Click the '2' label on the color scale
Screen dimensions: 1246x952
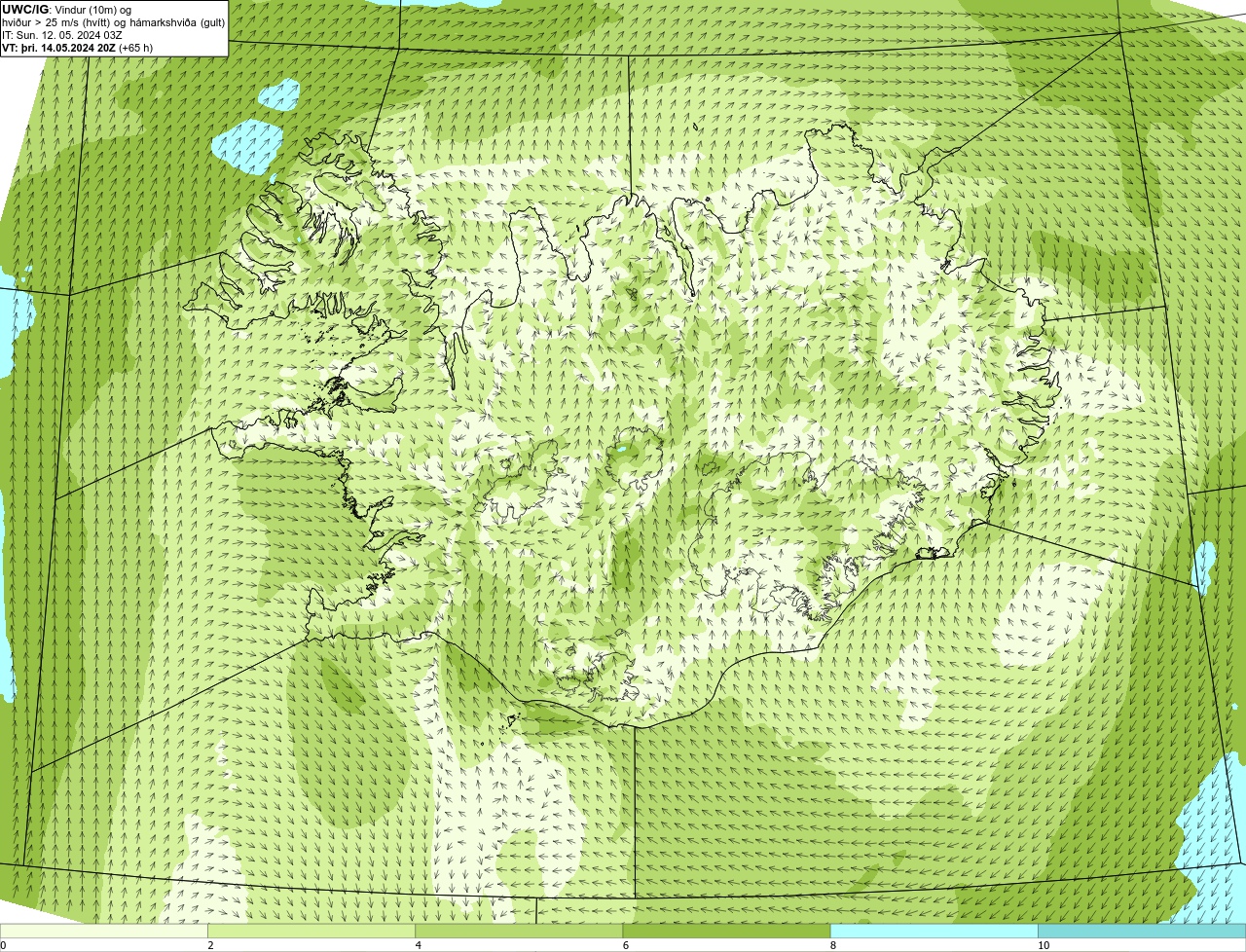point(210,945)
